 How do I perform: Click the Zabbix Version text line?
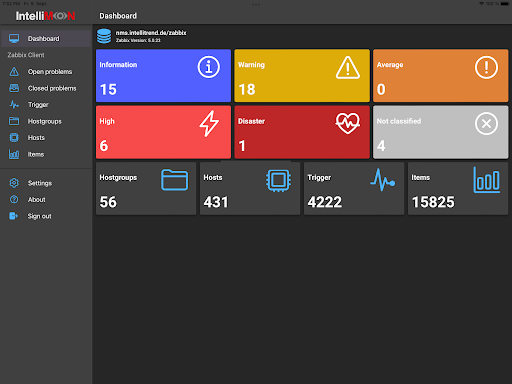[x=138, y=40]
